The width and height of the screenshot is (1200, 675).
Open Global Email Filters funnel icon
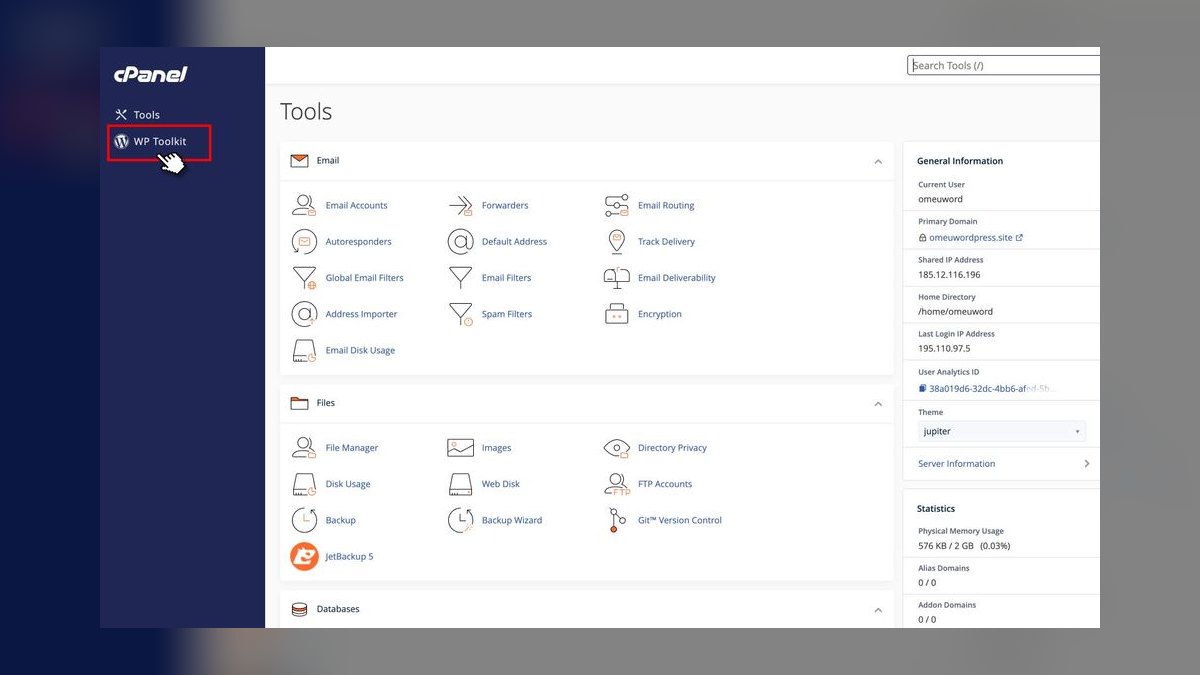(304, 278)
